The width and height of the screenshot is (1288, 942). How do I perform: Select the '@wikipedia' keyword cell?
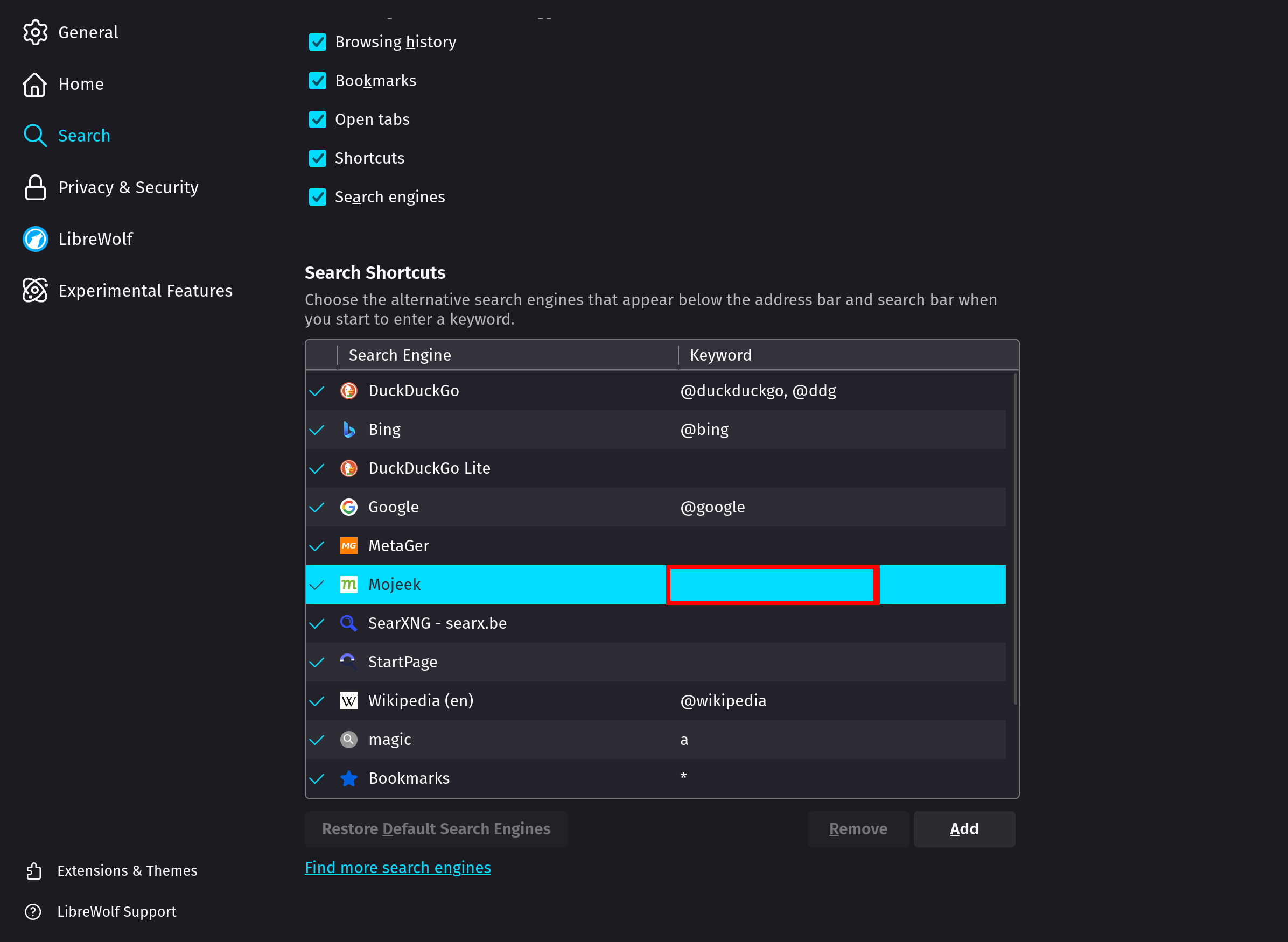coord(723,701)
